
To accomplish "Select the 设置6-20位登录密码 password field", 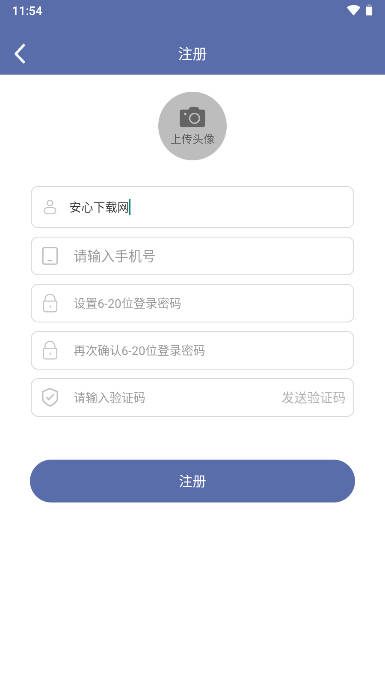I will [192, 303].
